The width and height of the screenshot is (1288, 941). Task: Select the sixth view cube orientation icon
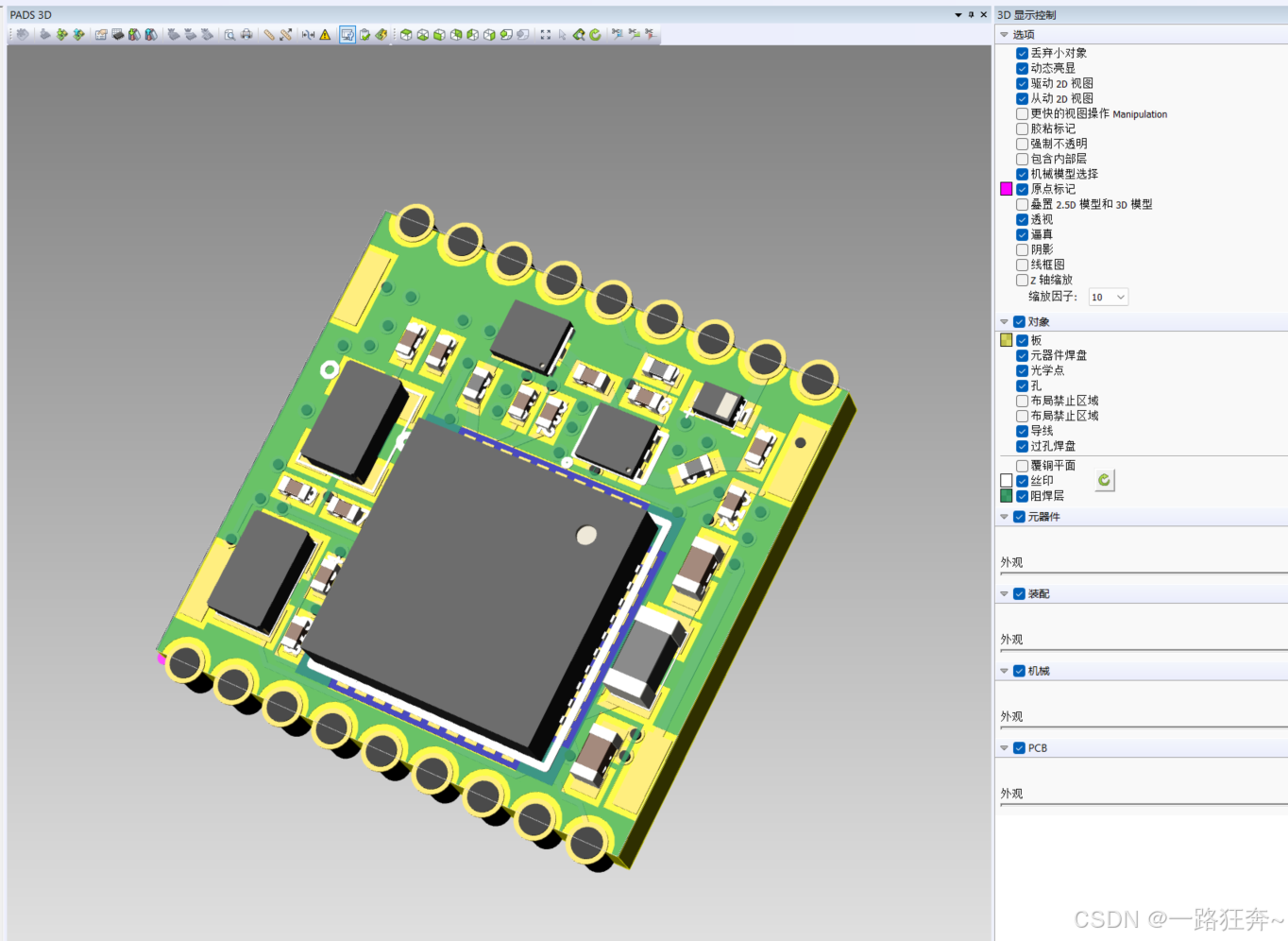[x=489, y=34]
